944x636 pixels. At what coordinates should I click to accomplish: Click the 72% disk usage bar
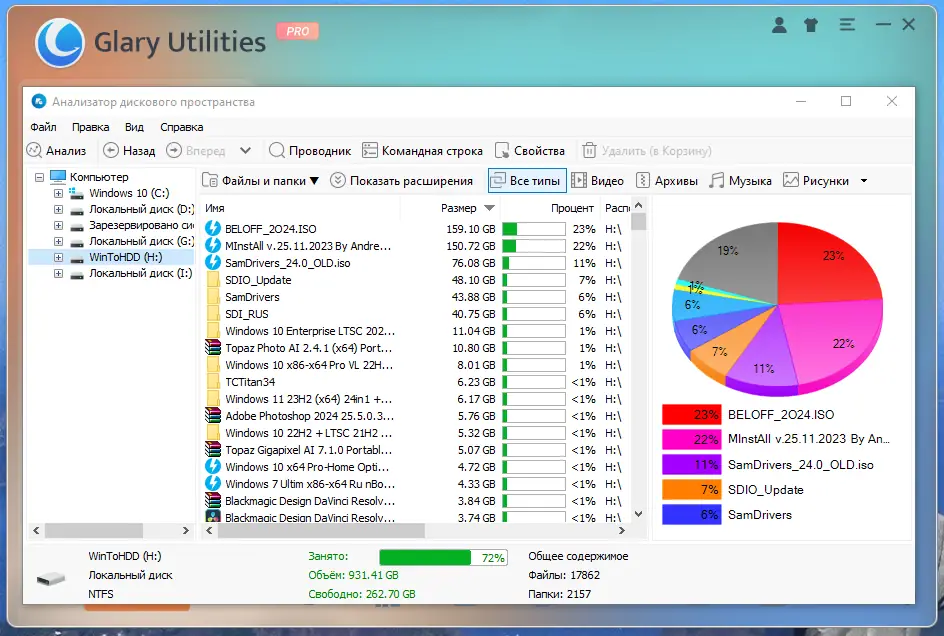(x=443, y=558)
